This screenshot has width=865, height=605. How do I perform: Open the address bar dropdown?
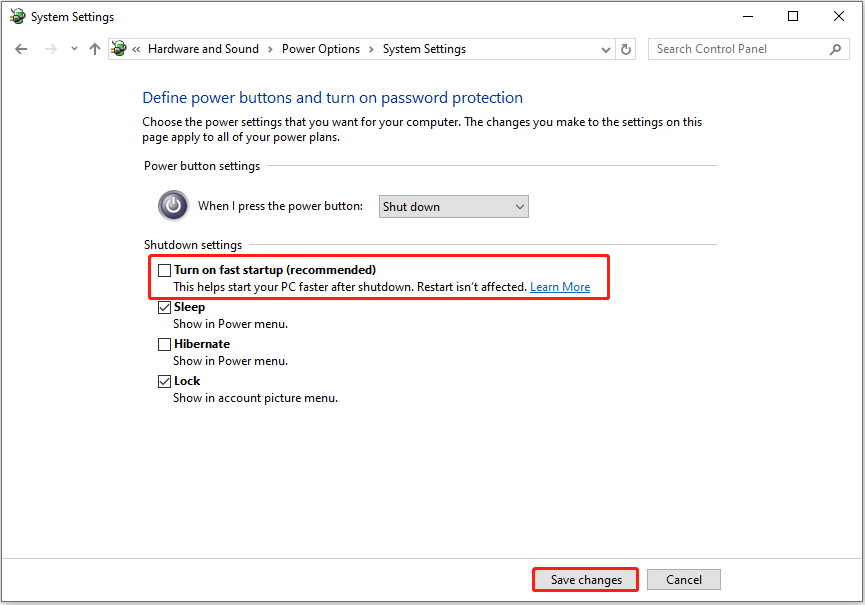[605, 48]
